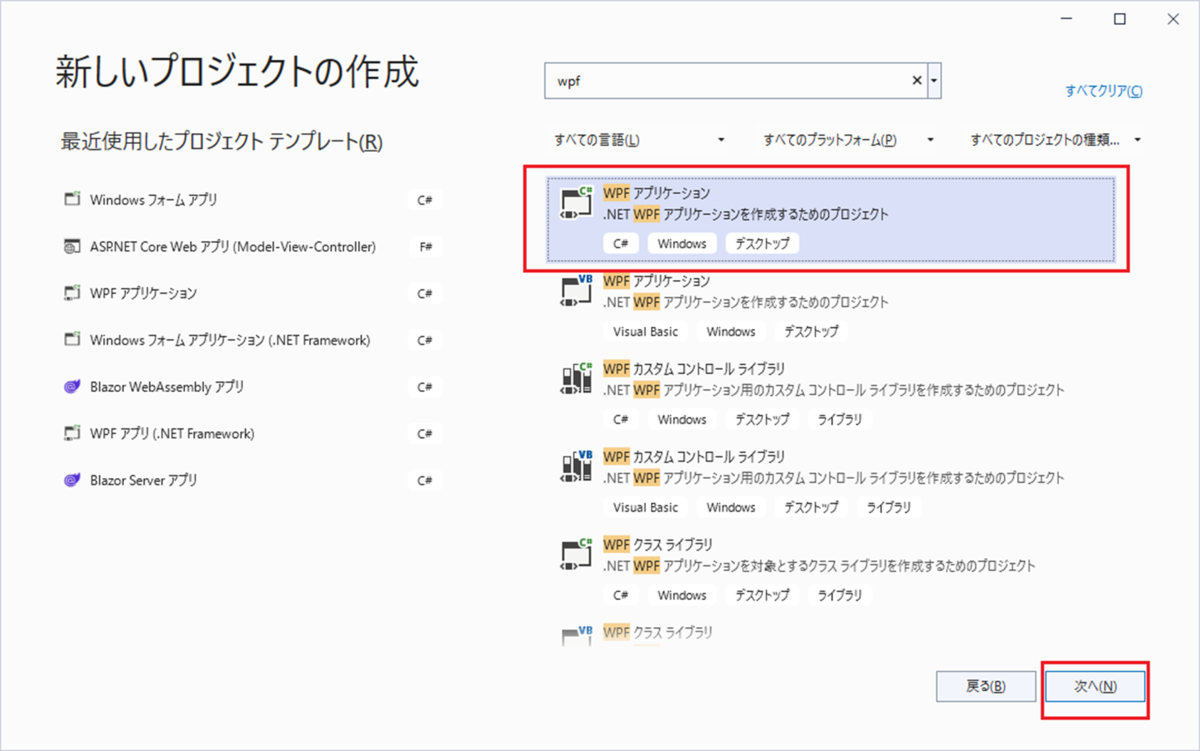Choose recent template Blazor Server アプリ

tap(251, 480)
